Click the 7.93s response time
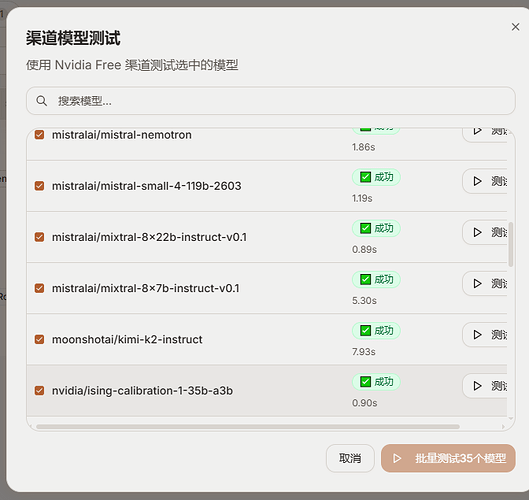 pos(364,352)
